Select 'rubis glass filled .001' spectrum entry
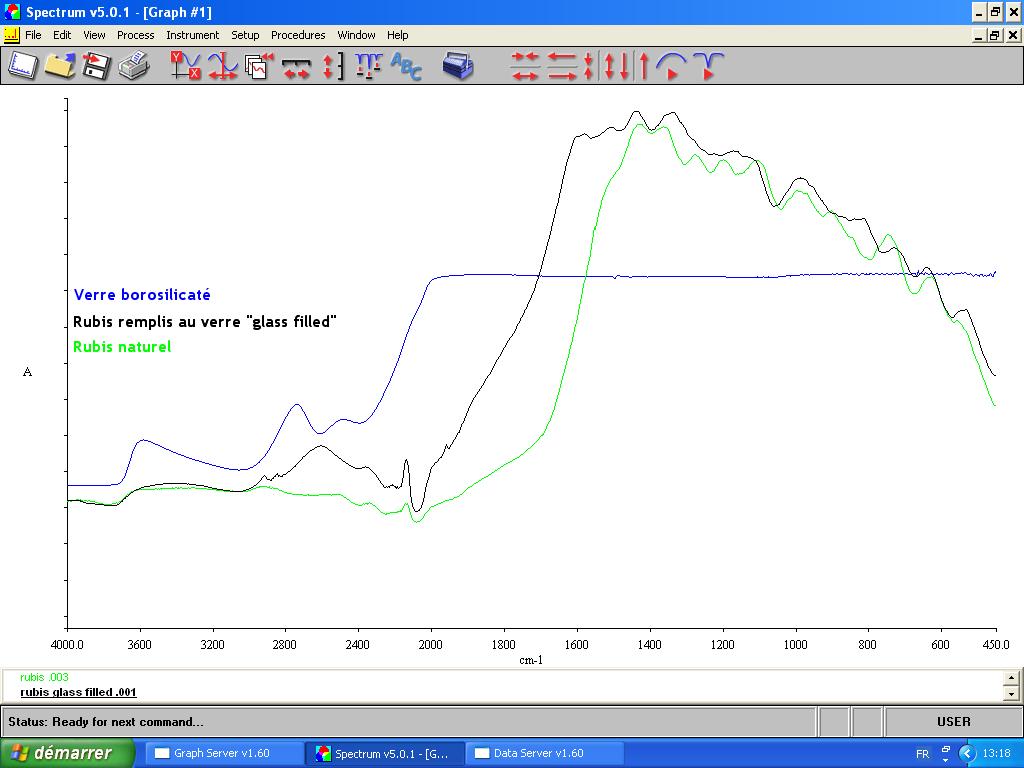Viewport: 1024px width, 768px height. click(x=78, y=692)
